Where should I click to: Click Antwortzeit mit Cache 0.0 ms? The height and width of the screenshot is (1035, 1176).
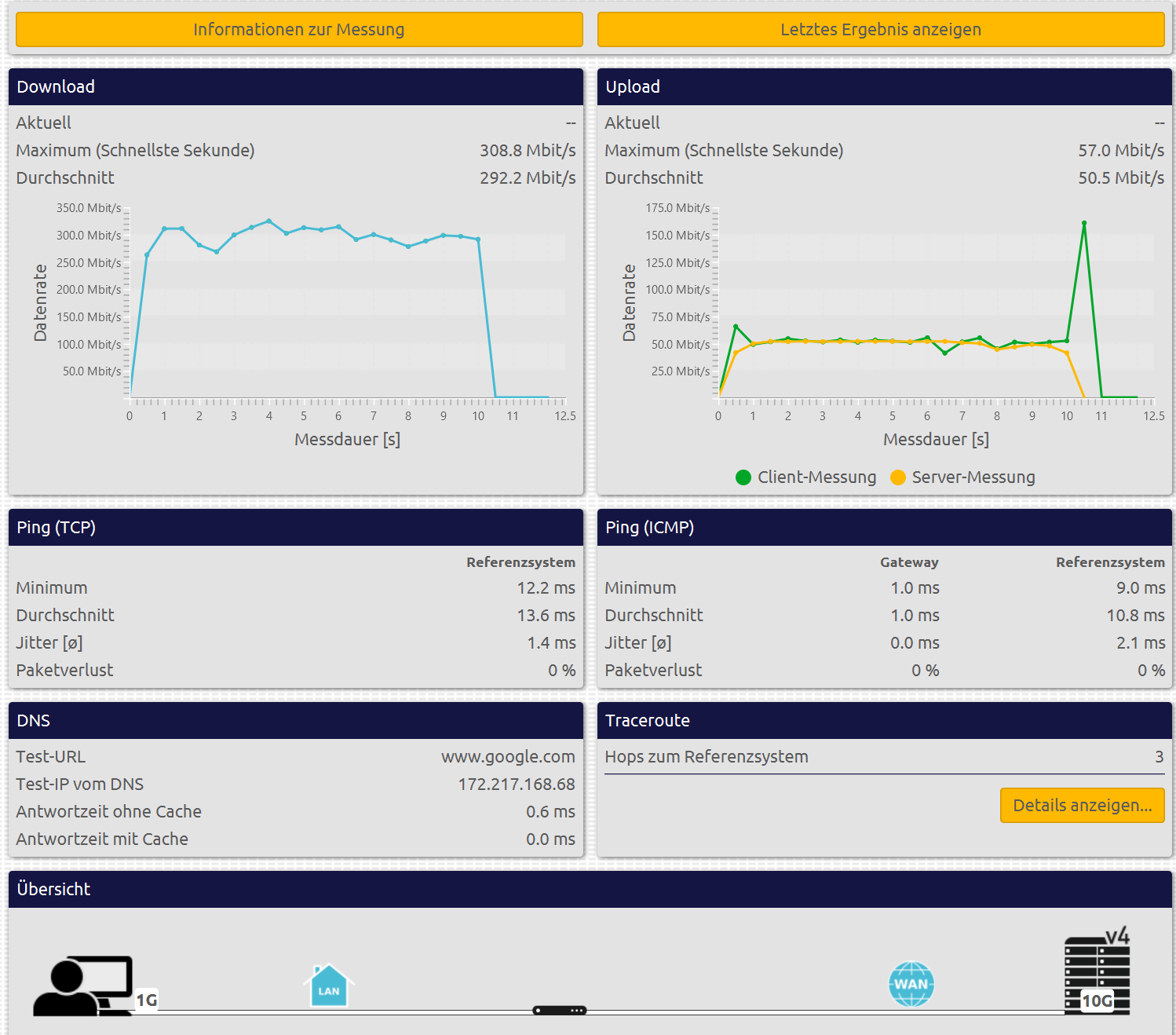click(x=550, y=839)
